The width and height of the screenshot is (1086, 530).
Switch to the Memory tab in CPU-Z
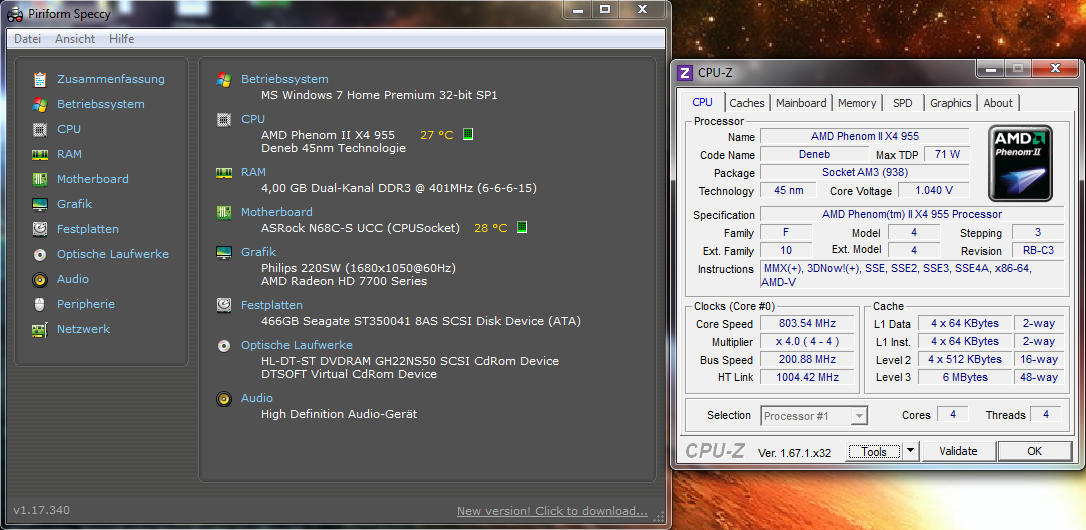[x=857, y=103]
